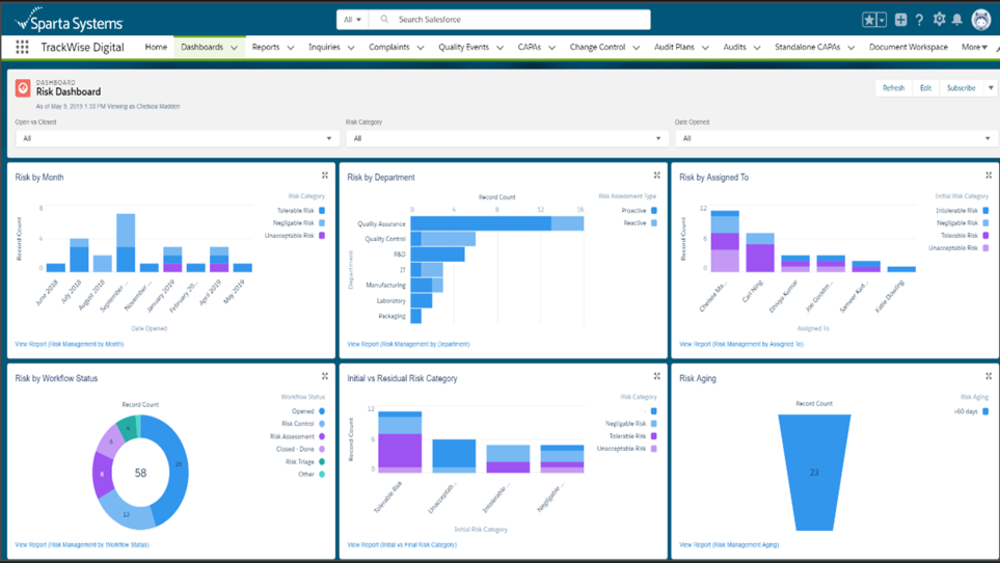Click the Favorites star icon
The image size is (1000, 563).
tap(870, 20)
